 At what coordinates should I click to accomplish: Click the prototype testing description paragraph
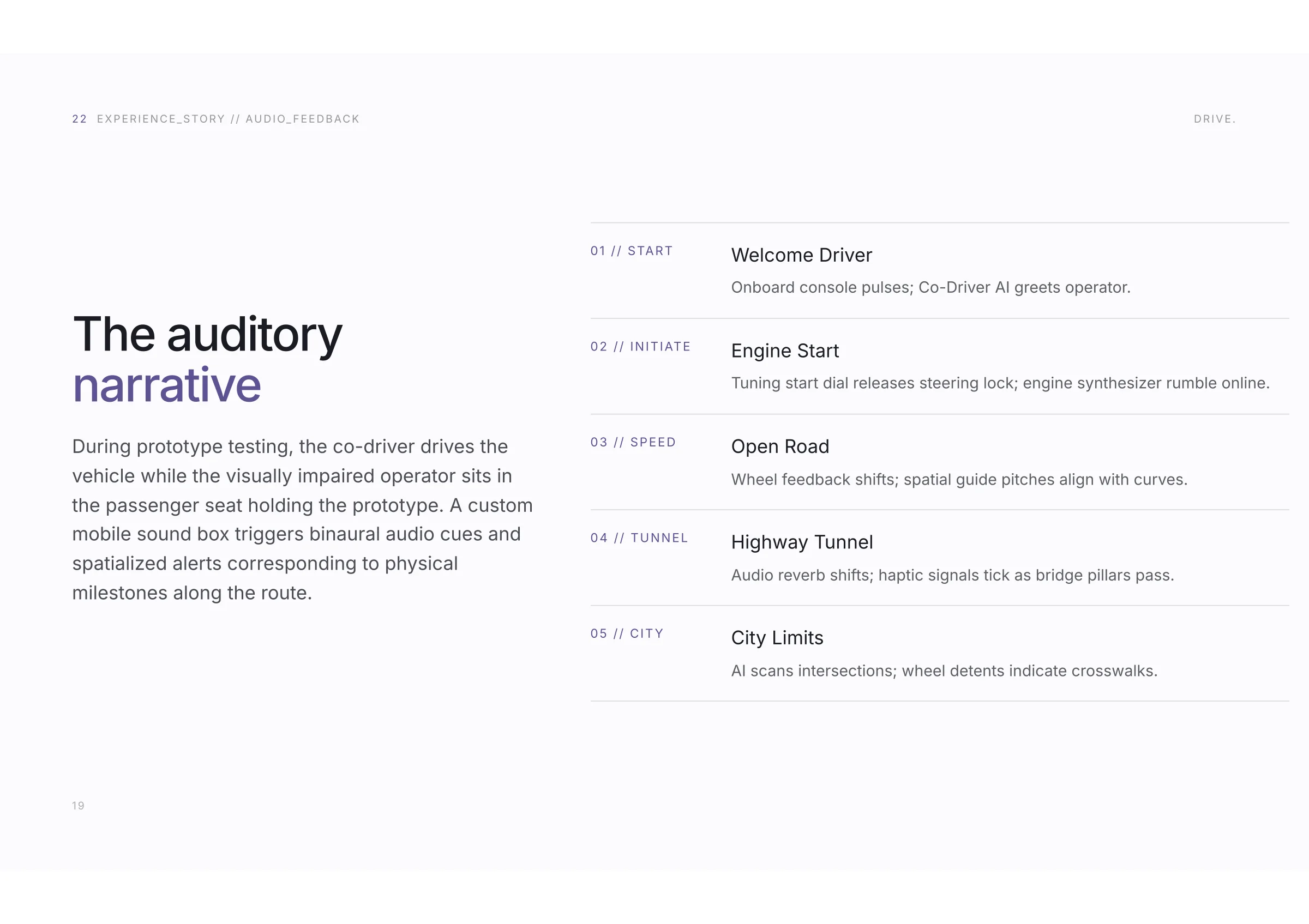[303, 520]
